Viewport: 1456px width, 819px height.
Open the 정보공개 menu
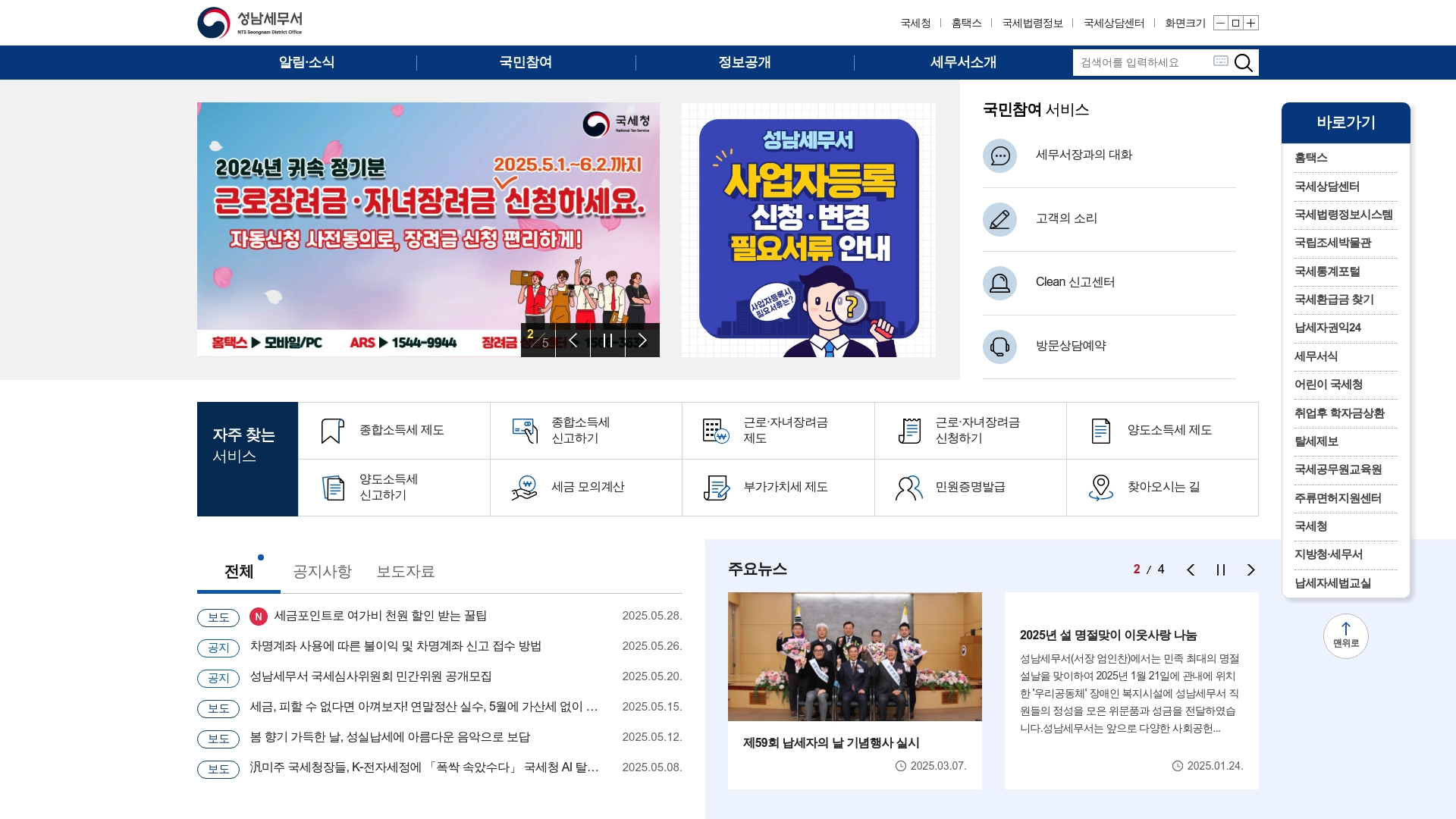click(x=745, y=62)
